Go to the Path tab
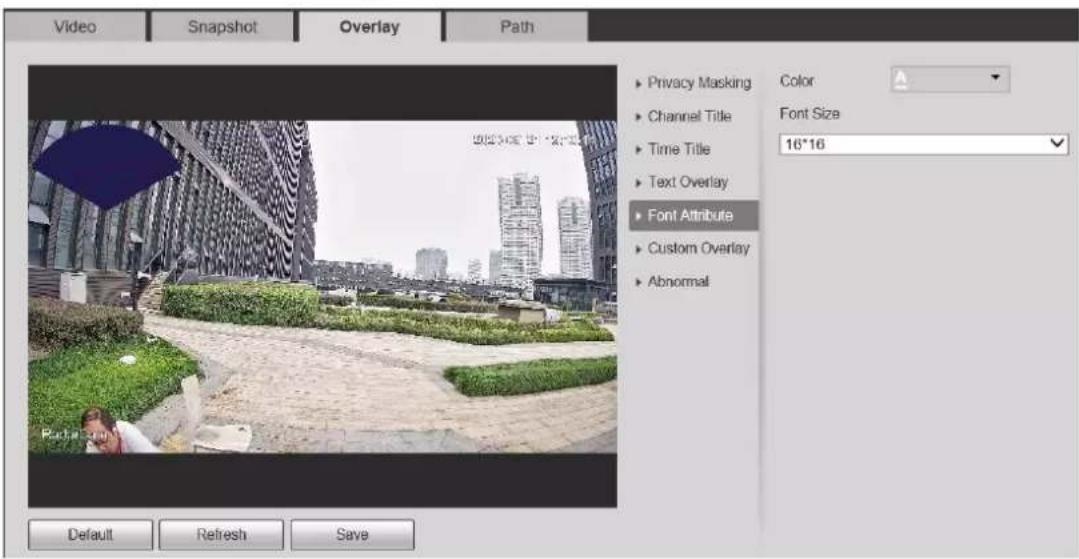 point(517,27)
